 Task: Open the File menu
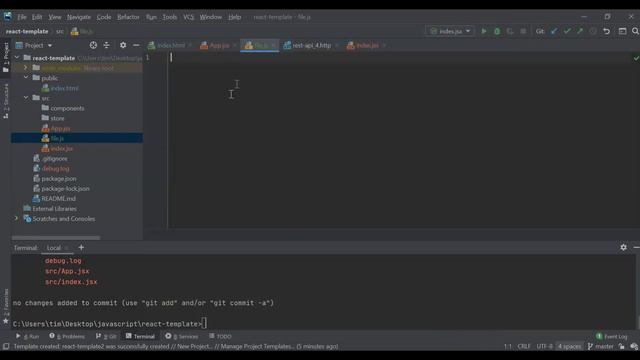(x=22, y=17)
